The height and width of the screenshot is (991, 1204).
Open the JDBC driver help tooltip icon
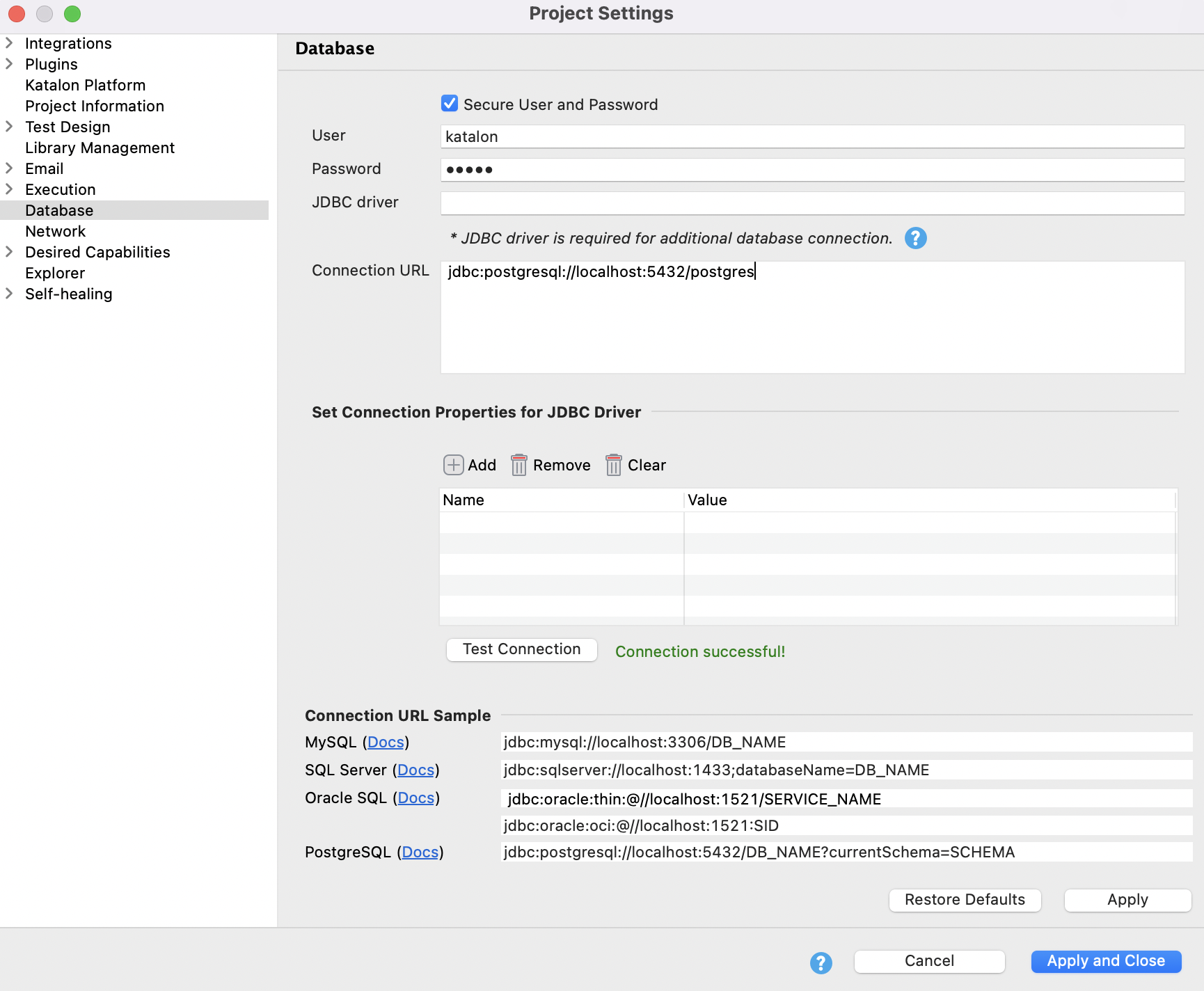pos(915,238)
